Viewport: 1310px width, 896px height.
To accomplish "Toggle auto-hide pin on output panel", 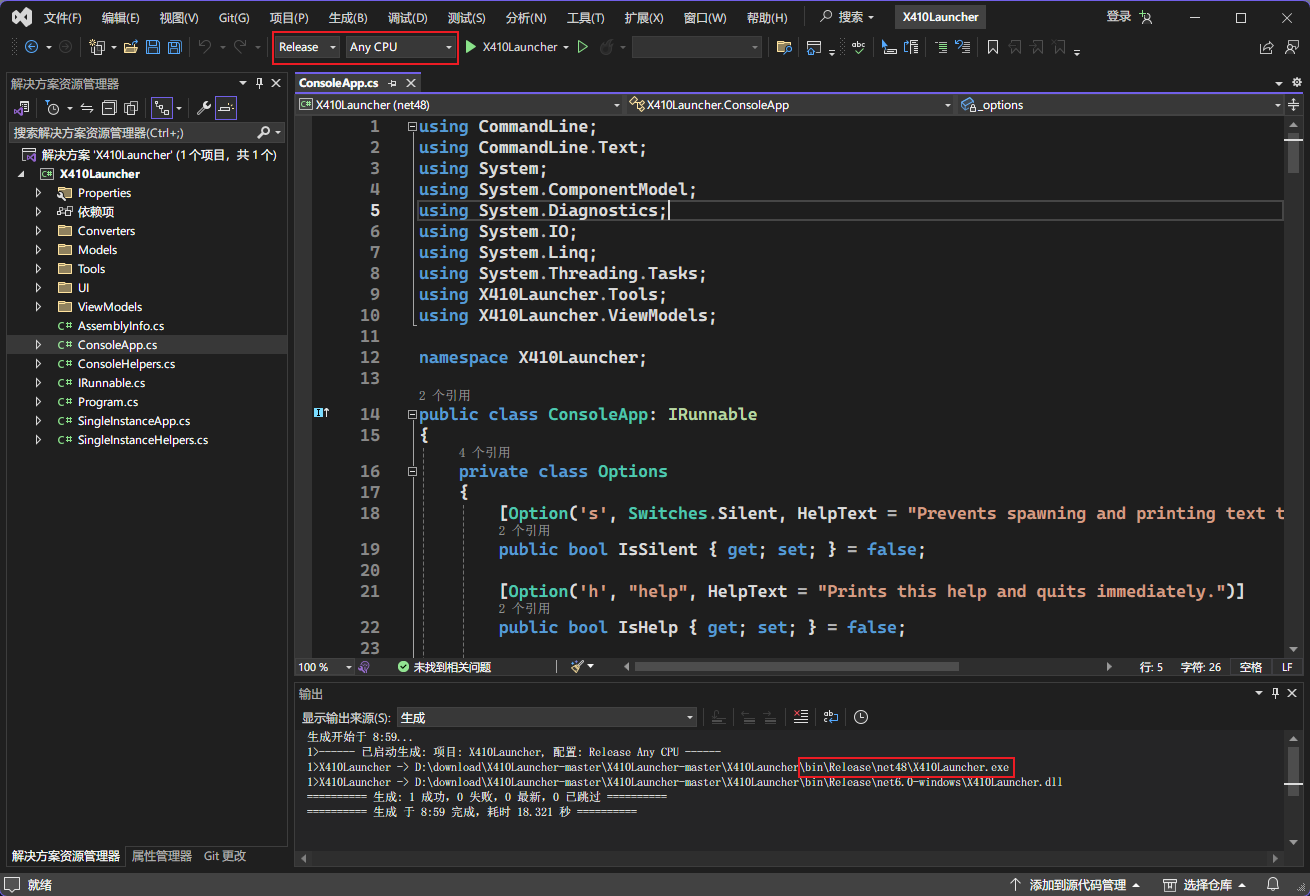I will click(x=1276, y=693).
